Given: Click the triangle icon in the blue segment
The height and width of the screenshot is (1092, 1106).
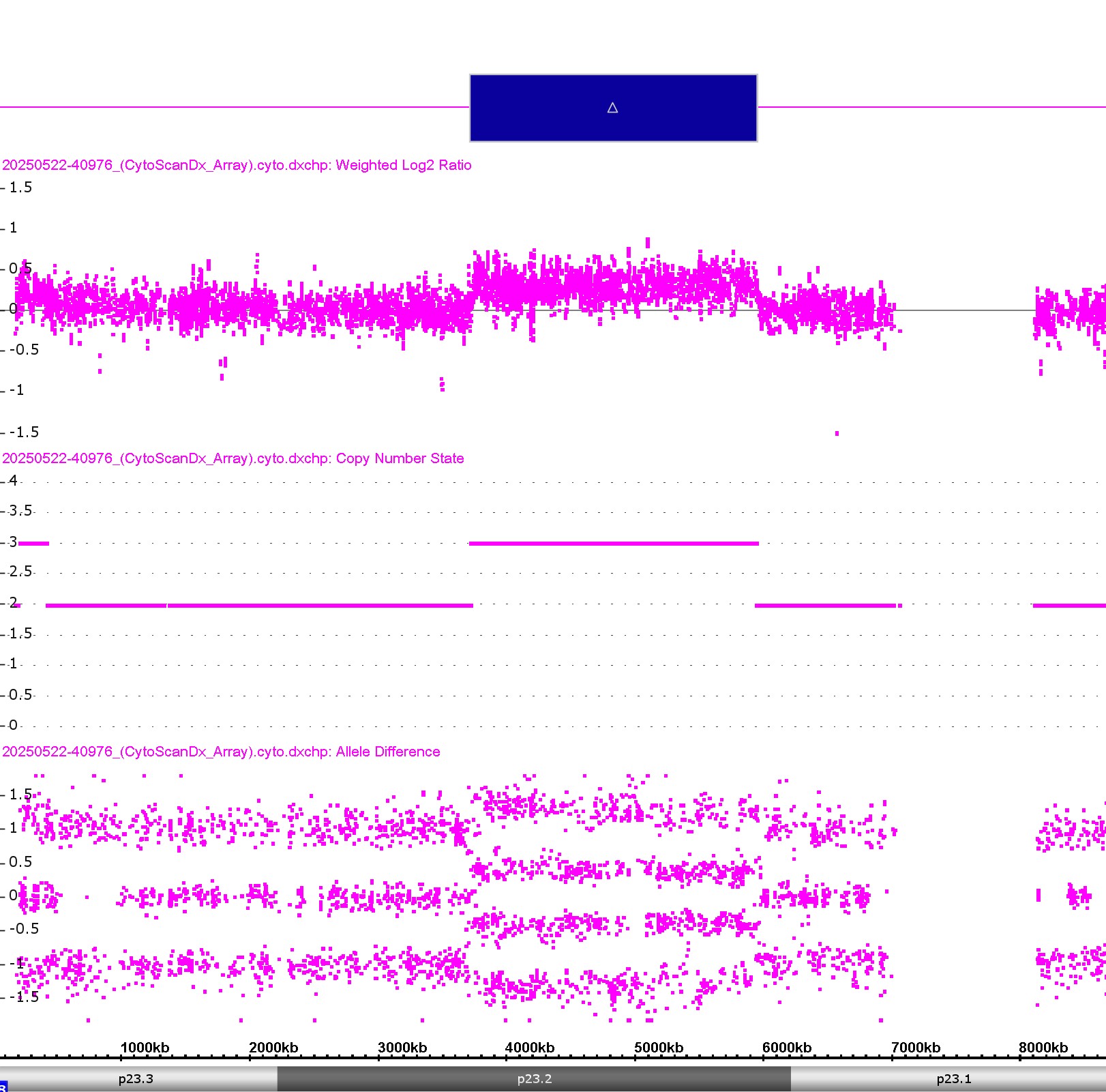Looking at the screenshot, I should click(612, 108).
